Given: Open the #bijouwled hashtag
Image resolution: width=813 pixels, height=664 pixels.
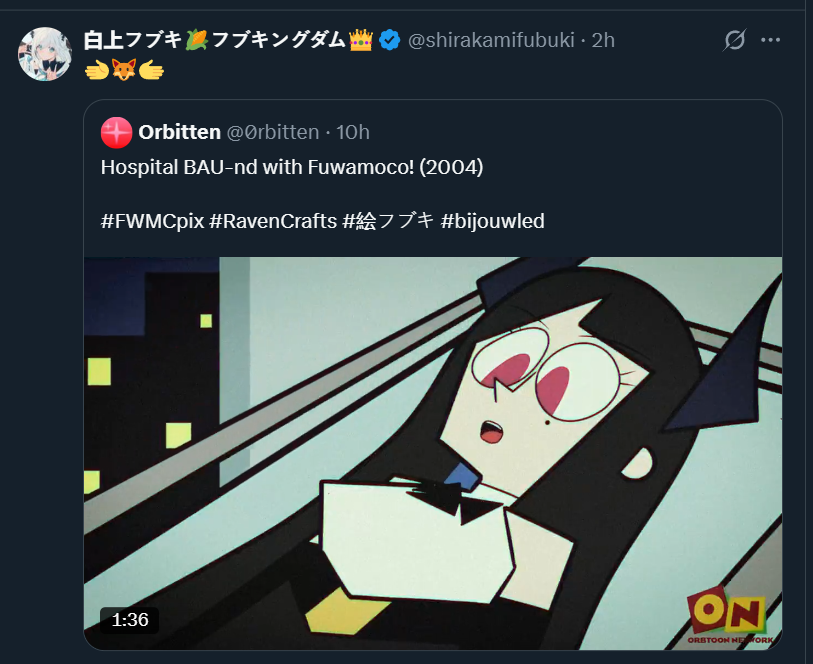Looking at the screenshot, I should point(493,221).
